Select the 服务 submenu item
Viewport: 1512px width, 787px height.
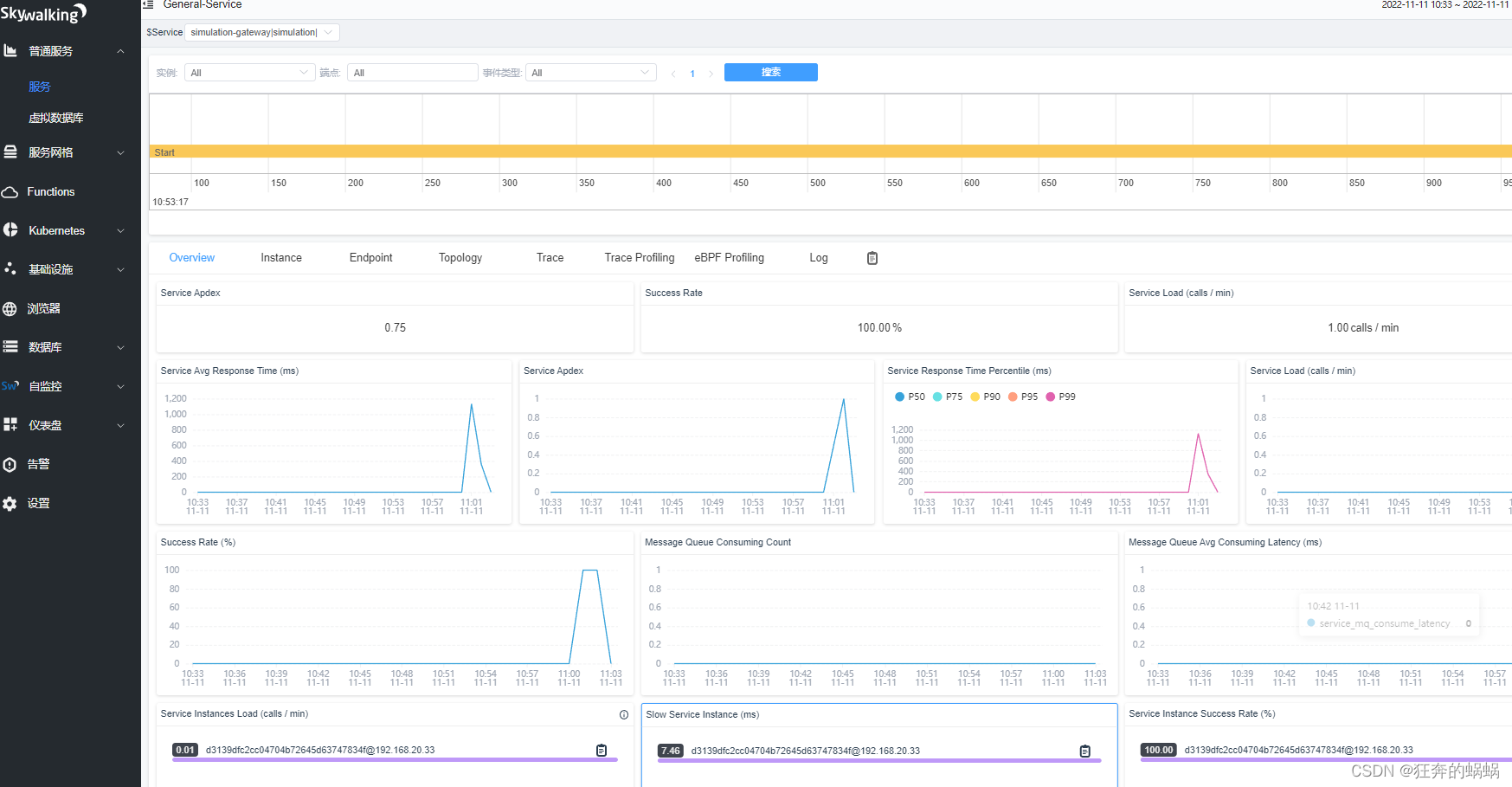click(x=40, y=87)
